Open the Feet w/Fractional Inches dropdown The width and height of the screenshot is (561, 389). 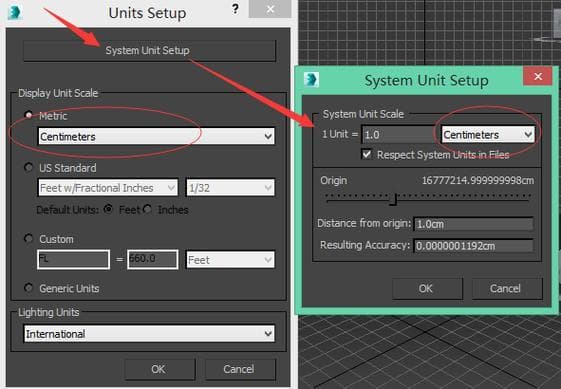(108, 188)
